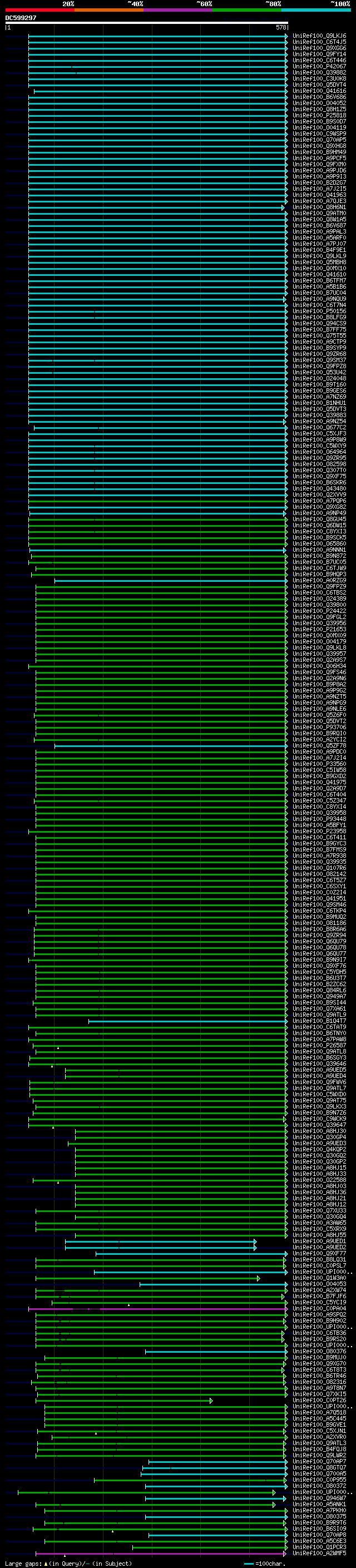Select hit label UniRef100_Q4KQP2
The height and width of the screenshot is (1568, 356).
click(319, 1149)
